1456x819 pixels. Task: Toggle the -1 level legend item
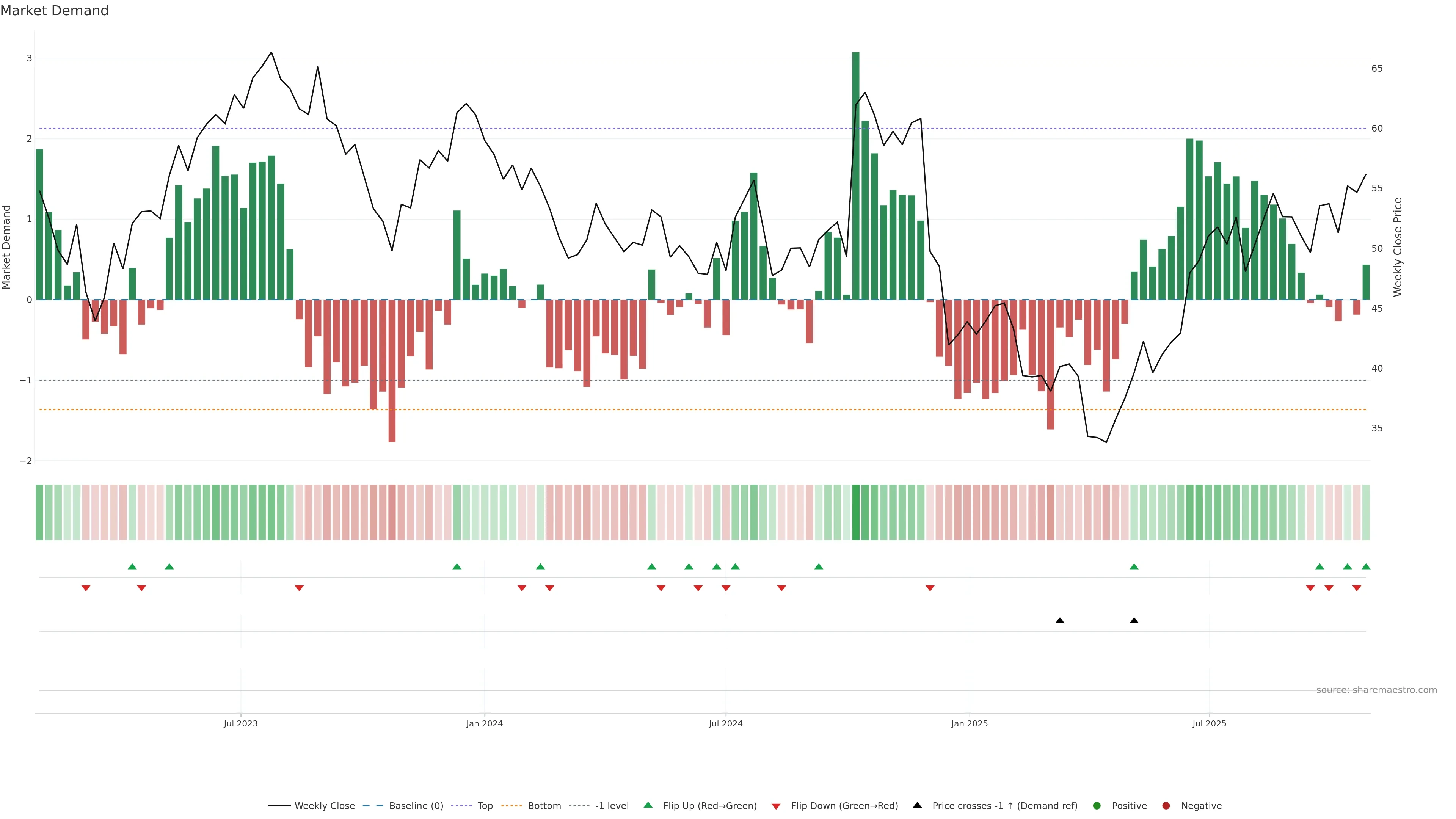(612, 806)
